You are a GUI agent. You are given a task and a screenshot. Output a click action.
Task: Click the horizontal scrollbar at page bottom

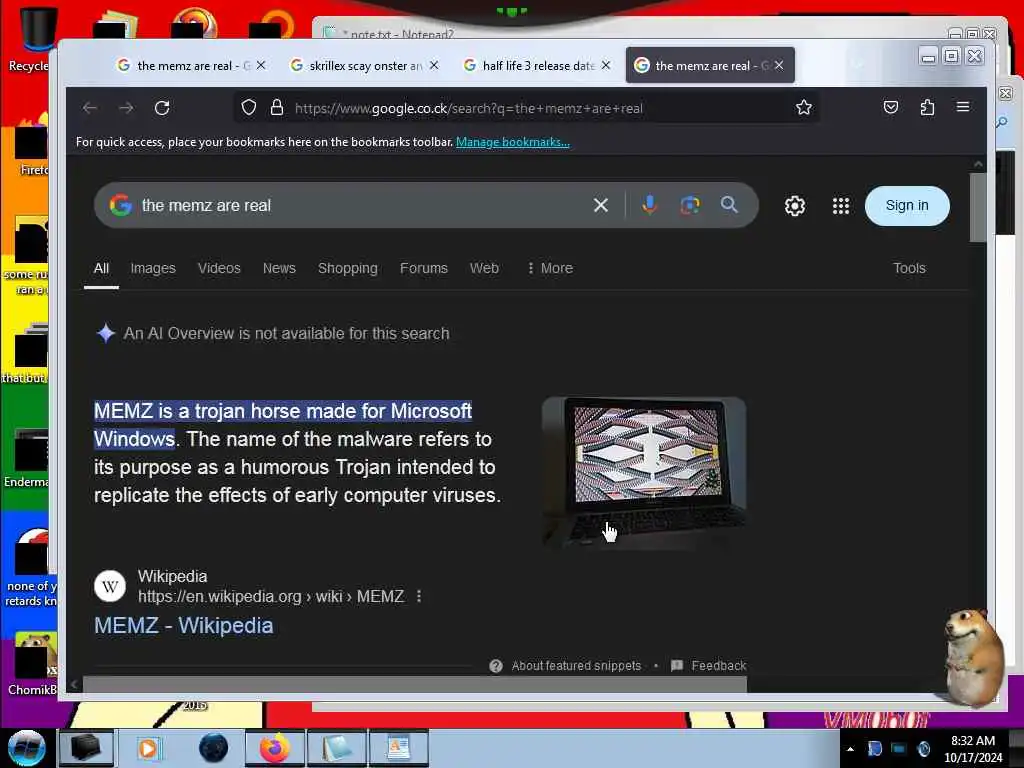[x=415, y=684]
